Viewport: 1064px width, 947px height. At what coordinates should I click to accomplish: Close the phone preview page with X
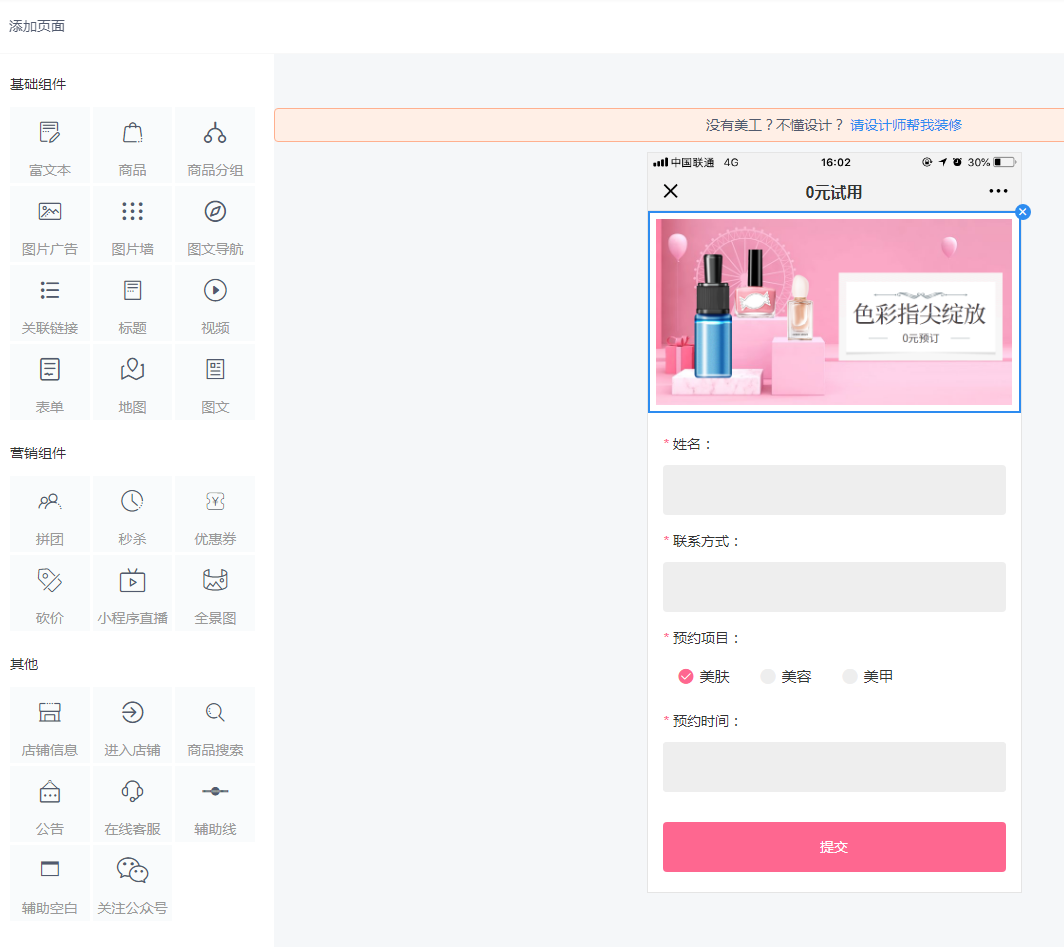670,191
